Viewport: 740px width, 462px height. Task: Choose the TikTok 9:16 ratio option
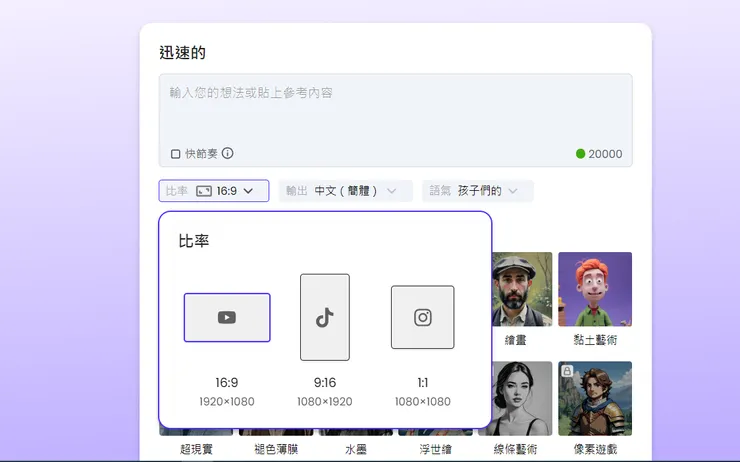(325, 317)
